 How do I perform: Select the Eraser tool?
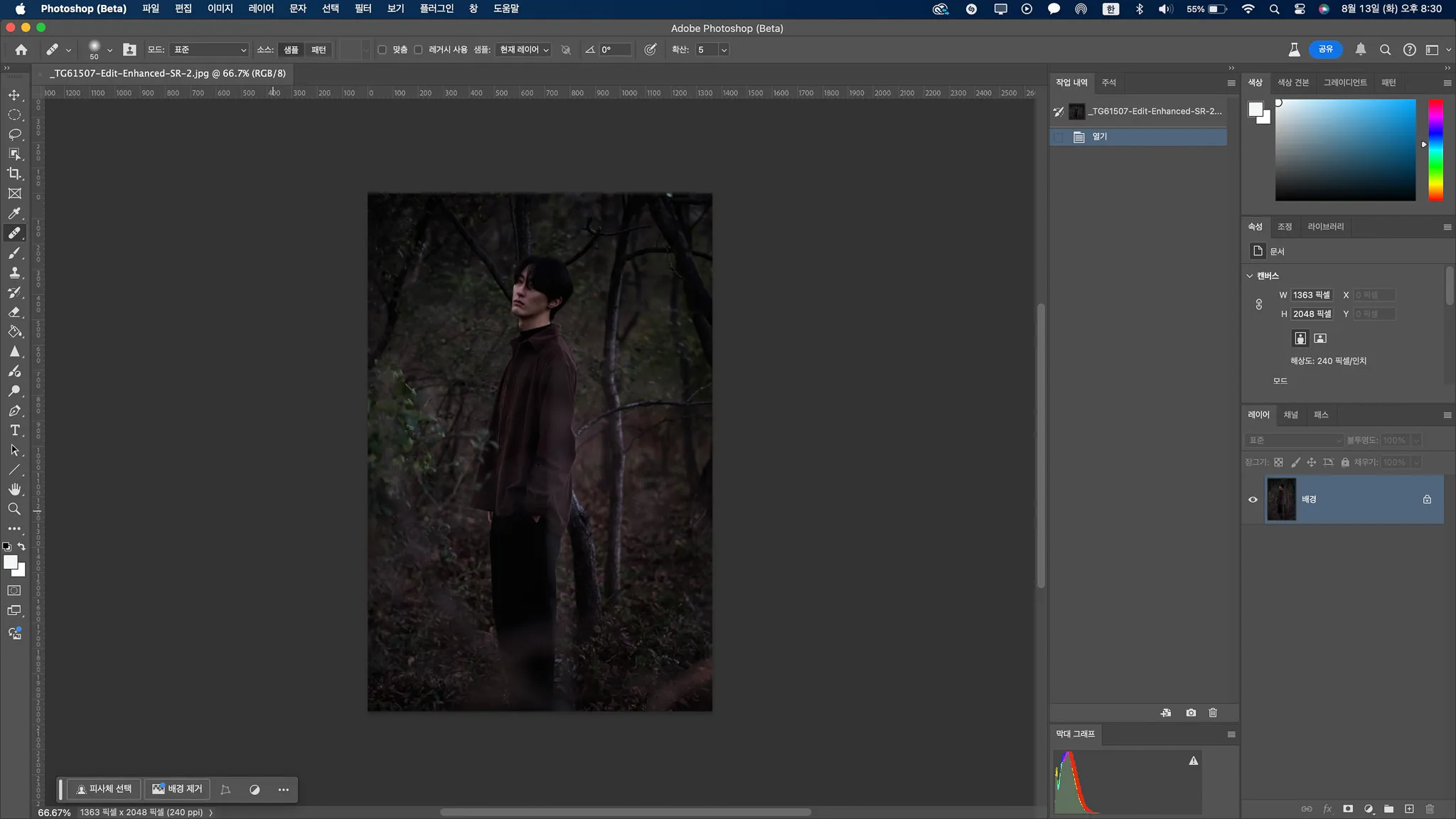(14, 312)
